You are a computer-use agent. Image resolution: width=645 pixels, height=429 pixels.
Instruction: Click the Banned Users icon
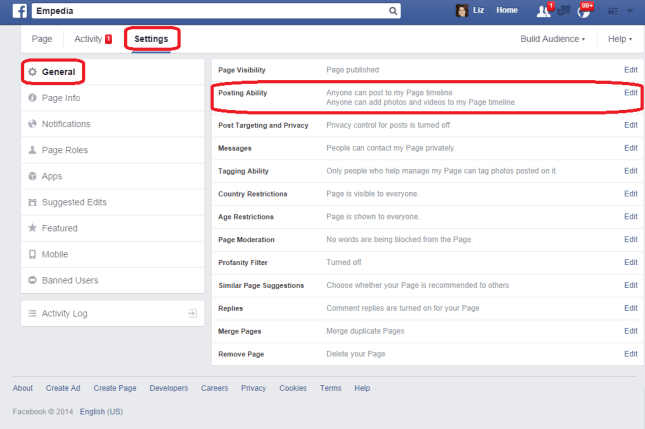(x=32, y=280)
